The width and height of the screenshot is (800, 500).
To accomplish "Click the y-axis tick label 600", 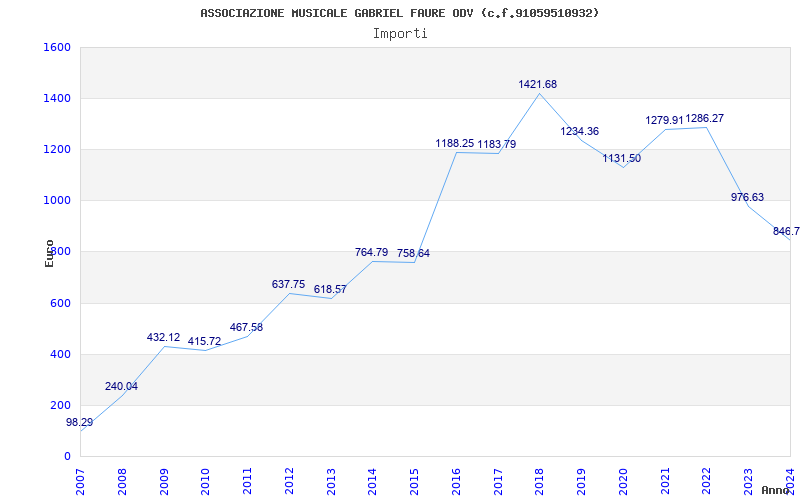I will tap(60, 304).
